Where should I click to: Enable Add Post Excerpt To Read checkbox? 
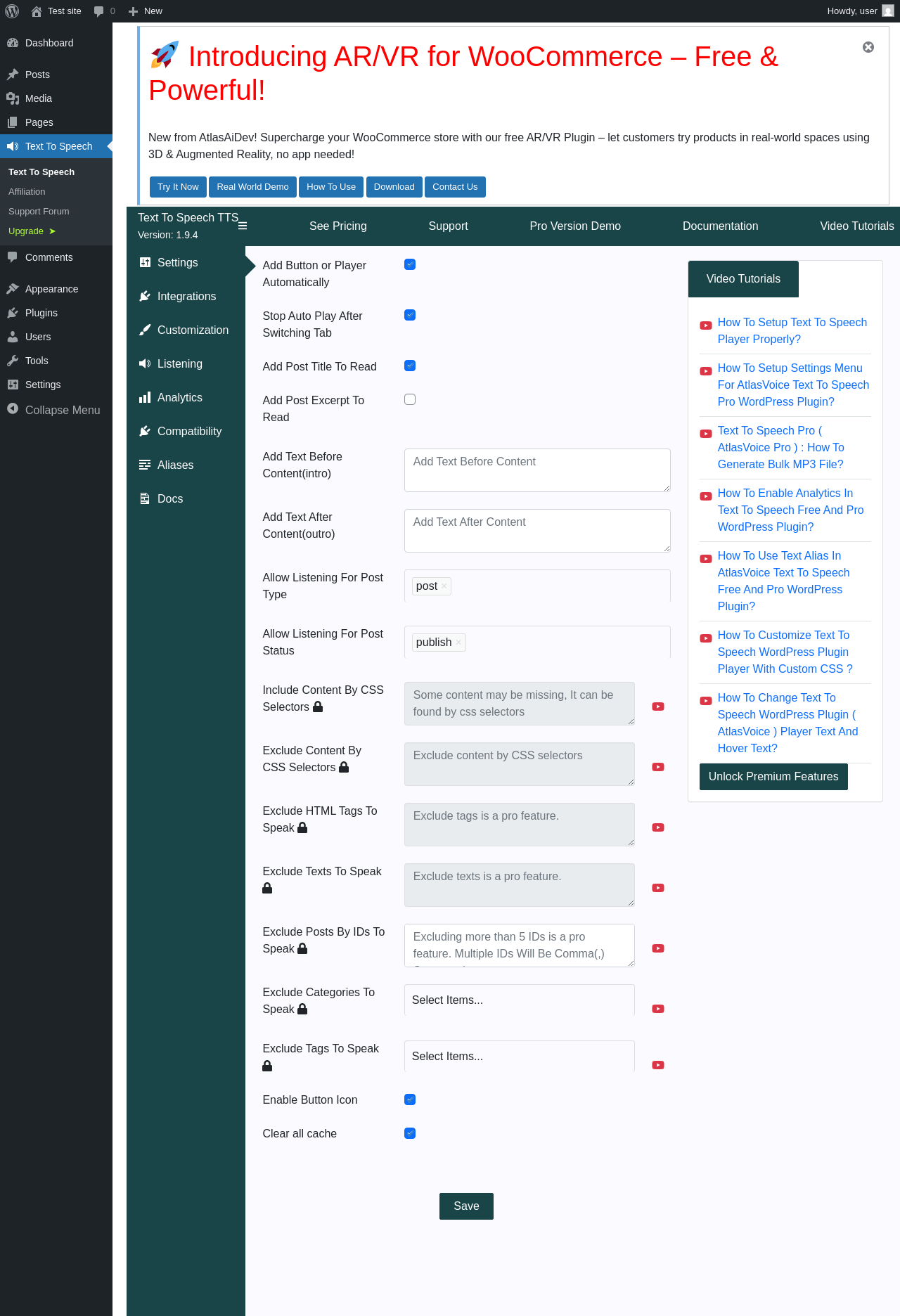coord(410,399)
